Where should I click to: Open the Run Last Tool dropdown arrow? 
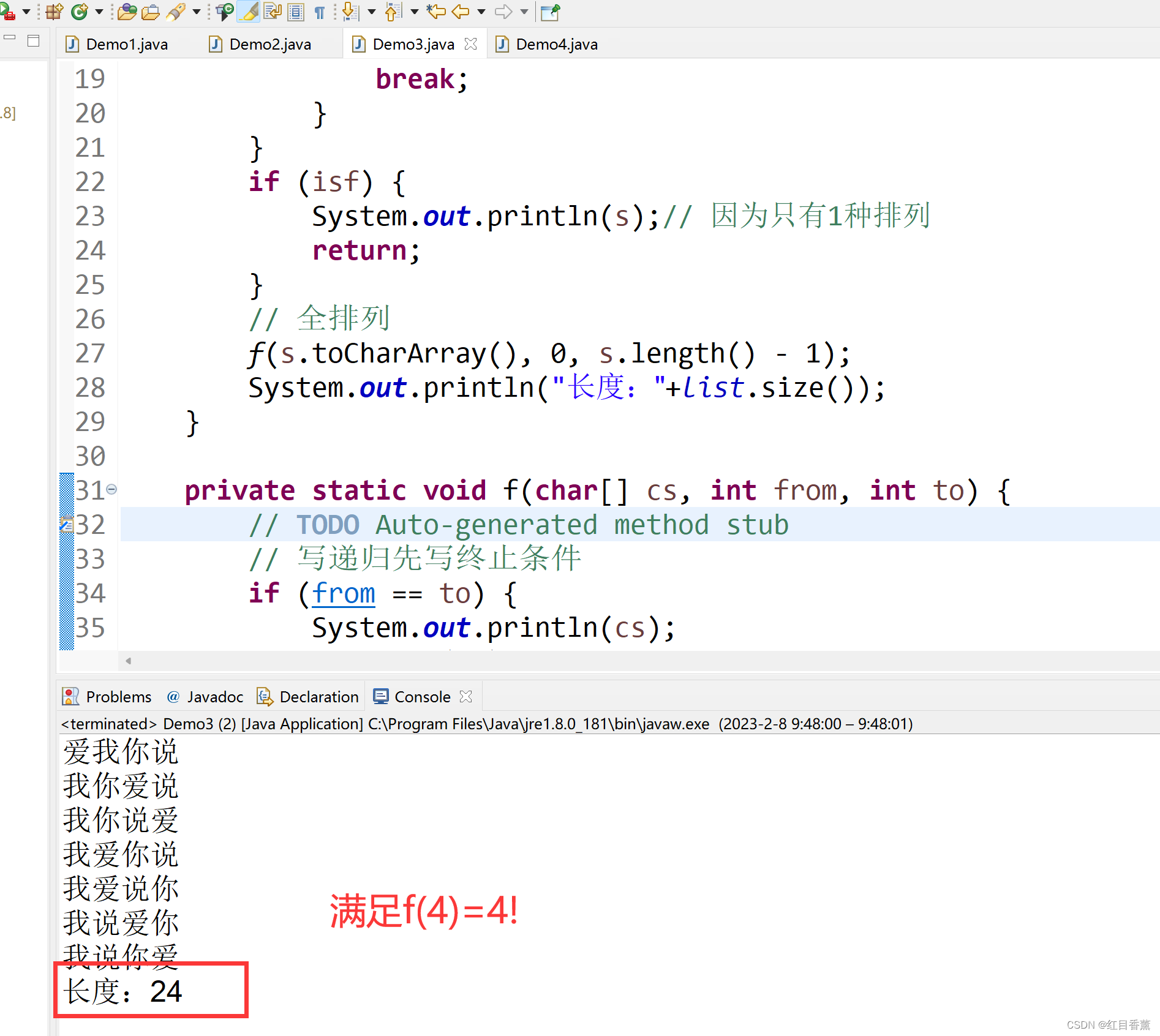click(x=26, y=11)
